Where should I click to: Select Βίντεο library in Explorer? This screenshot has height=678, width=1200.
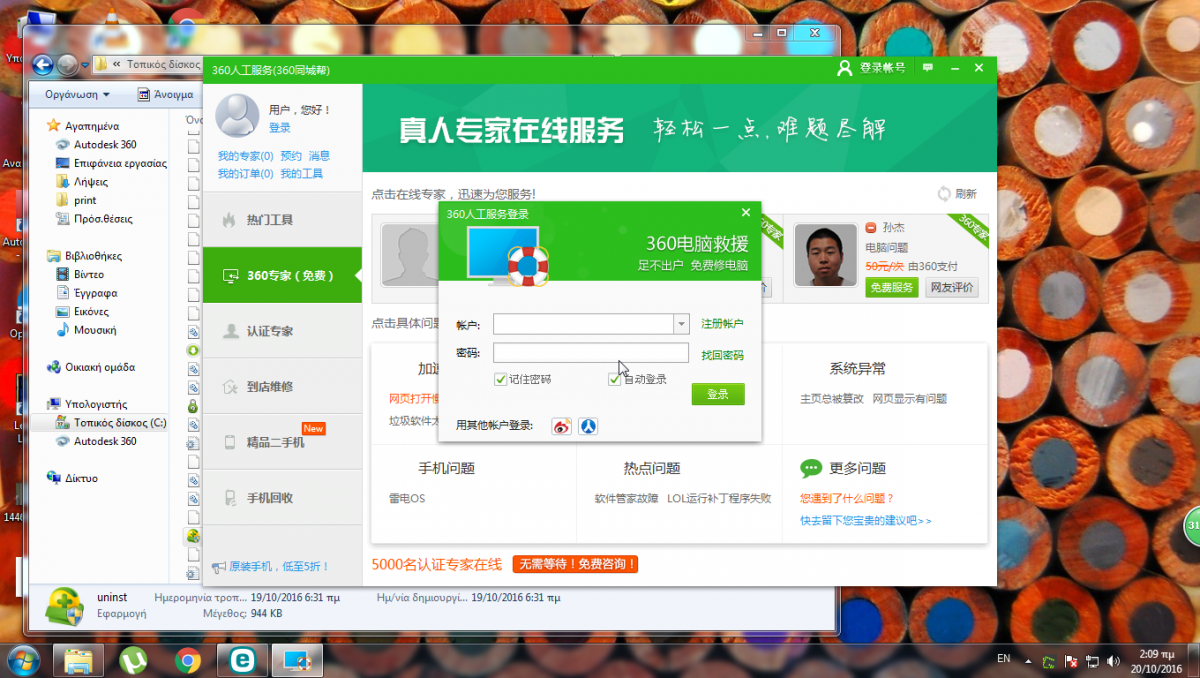coord(80,274)
